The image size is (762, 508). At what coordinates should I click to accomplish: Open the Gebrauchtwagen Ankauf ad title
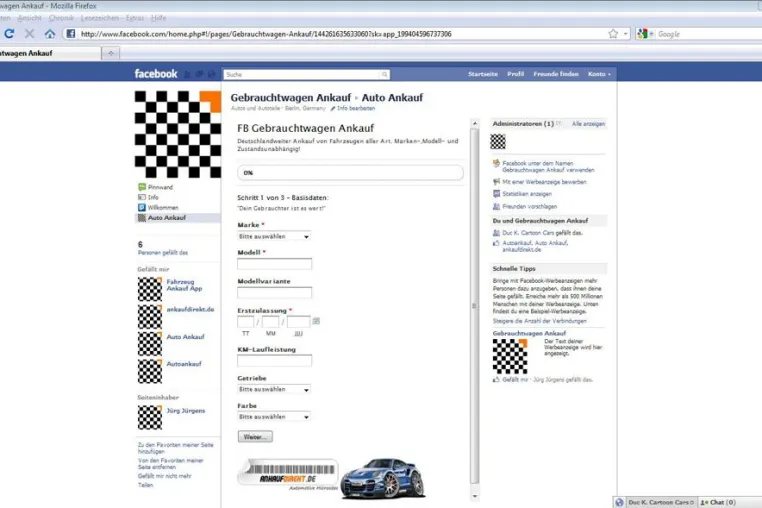(x=529, y=333)
